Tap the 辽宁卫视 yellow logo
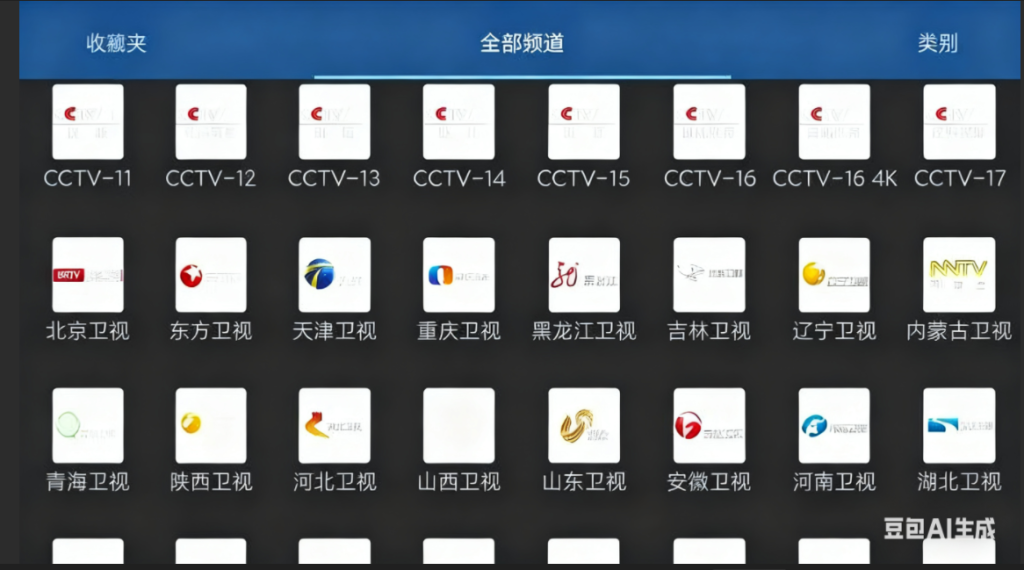1024x570 pixels. [834, 275]
